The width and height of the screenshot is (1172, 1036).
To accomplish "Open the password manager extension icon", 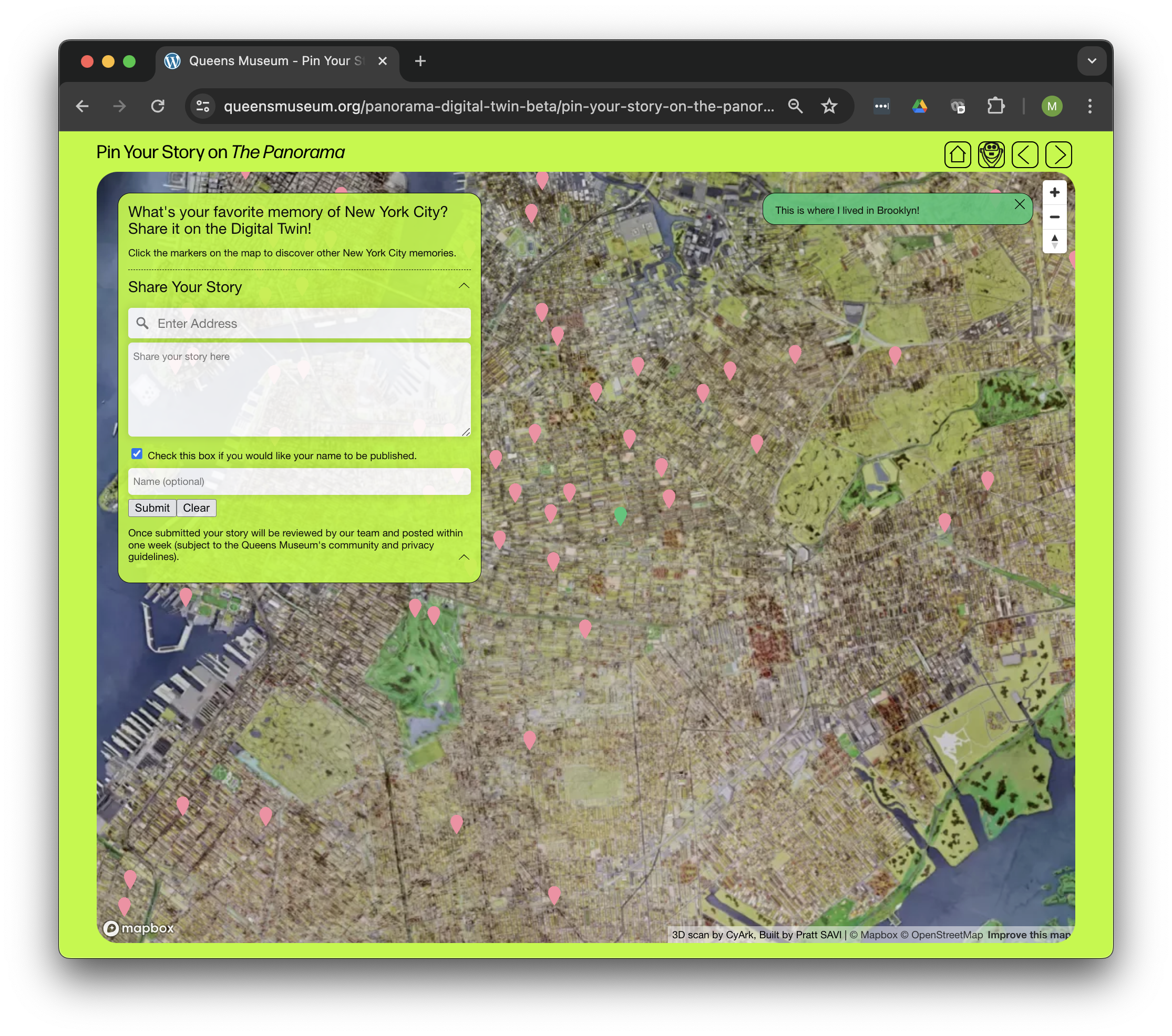I will click(958, 106).
